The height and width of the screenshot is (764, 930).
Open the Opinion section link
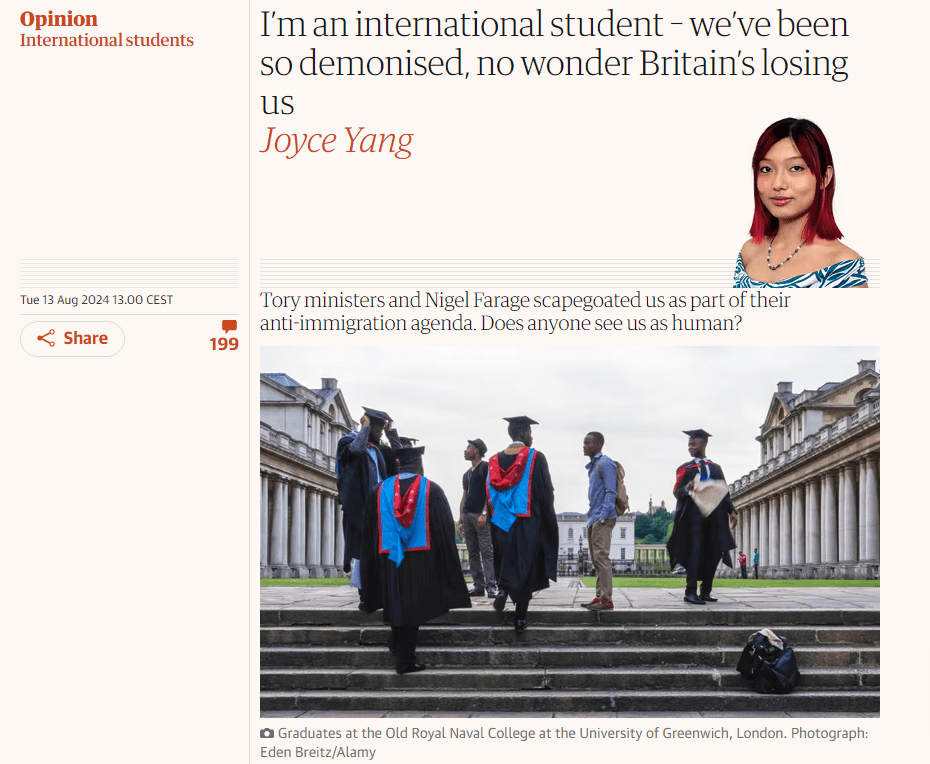point(59,18)
